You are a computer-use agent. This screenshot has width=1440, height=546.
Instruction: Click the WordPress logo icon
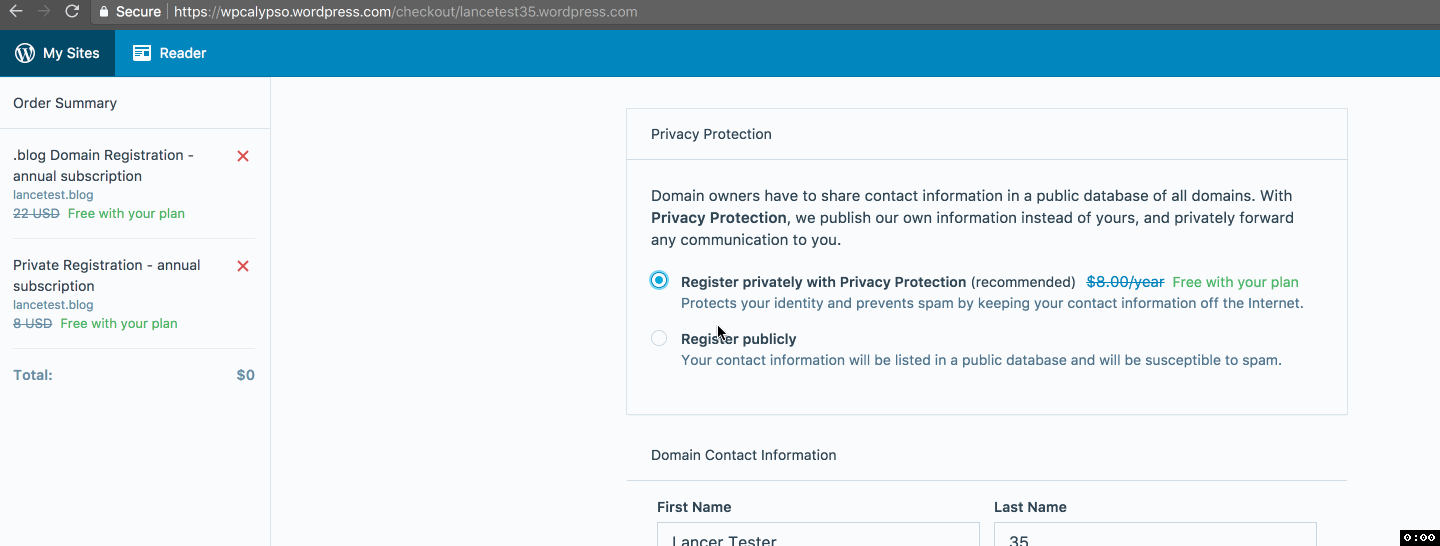(25, 53)
